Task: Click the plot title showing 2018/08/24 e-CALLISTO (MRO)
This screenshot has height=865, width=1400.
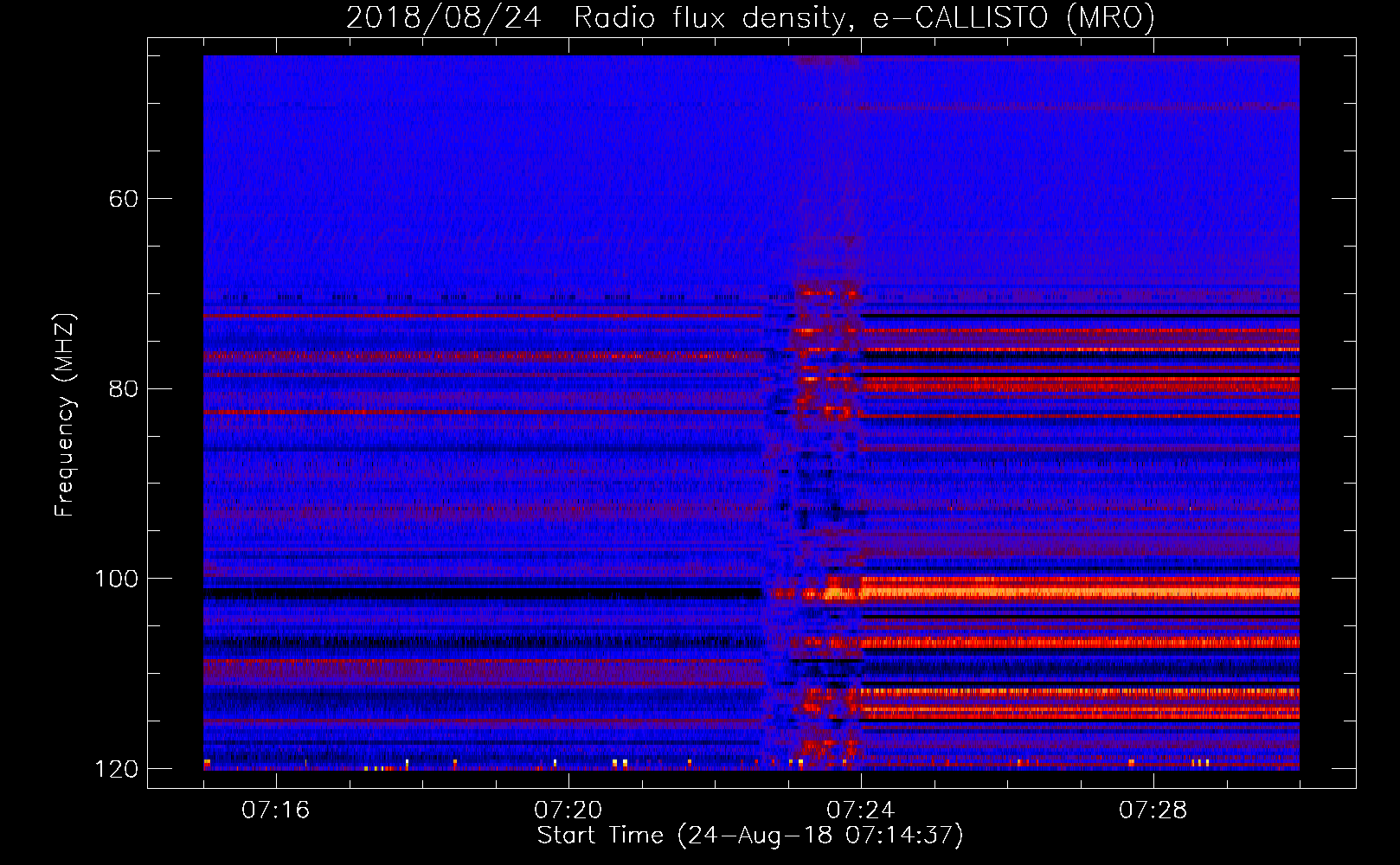Action: 750,17
